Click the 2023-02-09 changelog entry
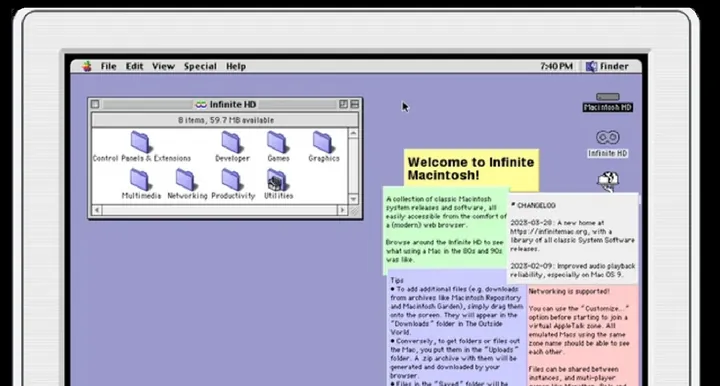The width and height of the screenshot is (720, 386). pyautogui.click(x=573, y=270)
